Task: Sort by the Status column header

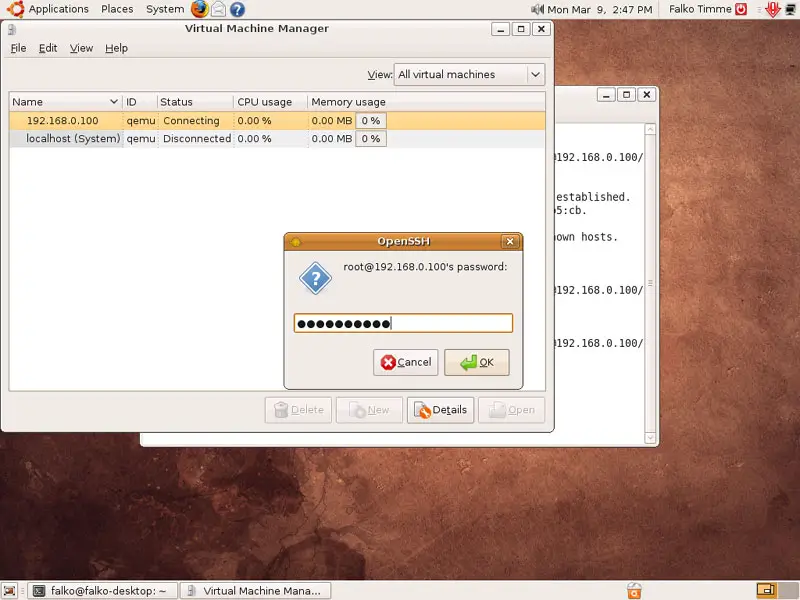Action: pyautogui.click(x=195, y=102)
